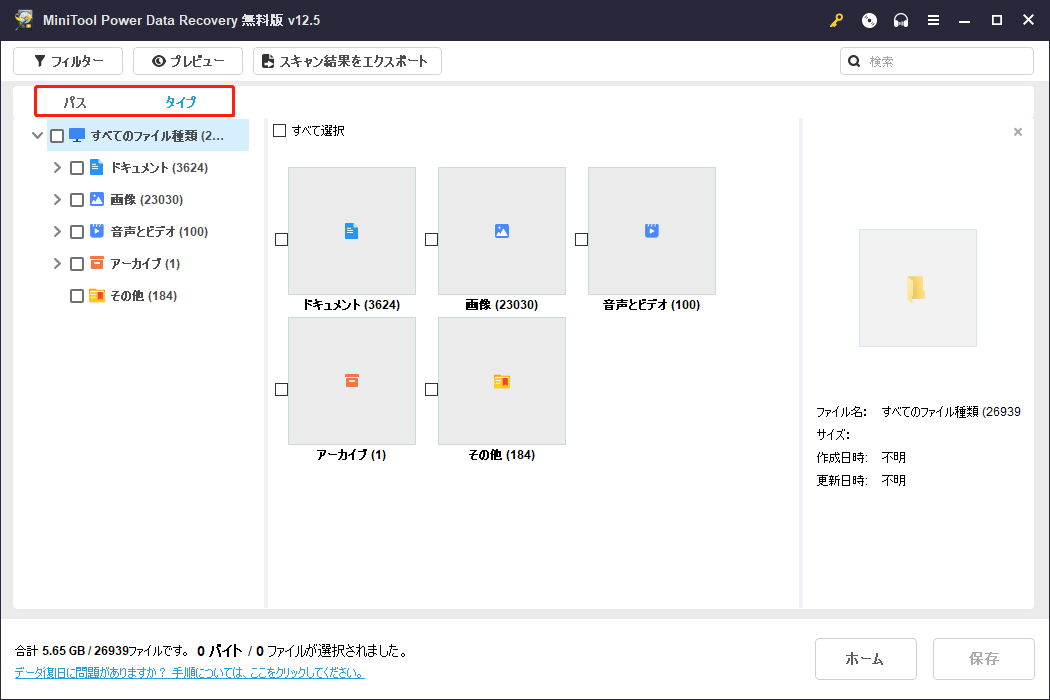This screenshot has width=1050, height=700.
Task: Select 画像 (23030) tree label
Action: (x=147, y=200)
